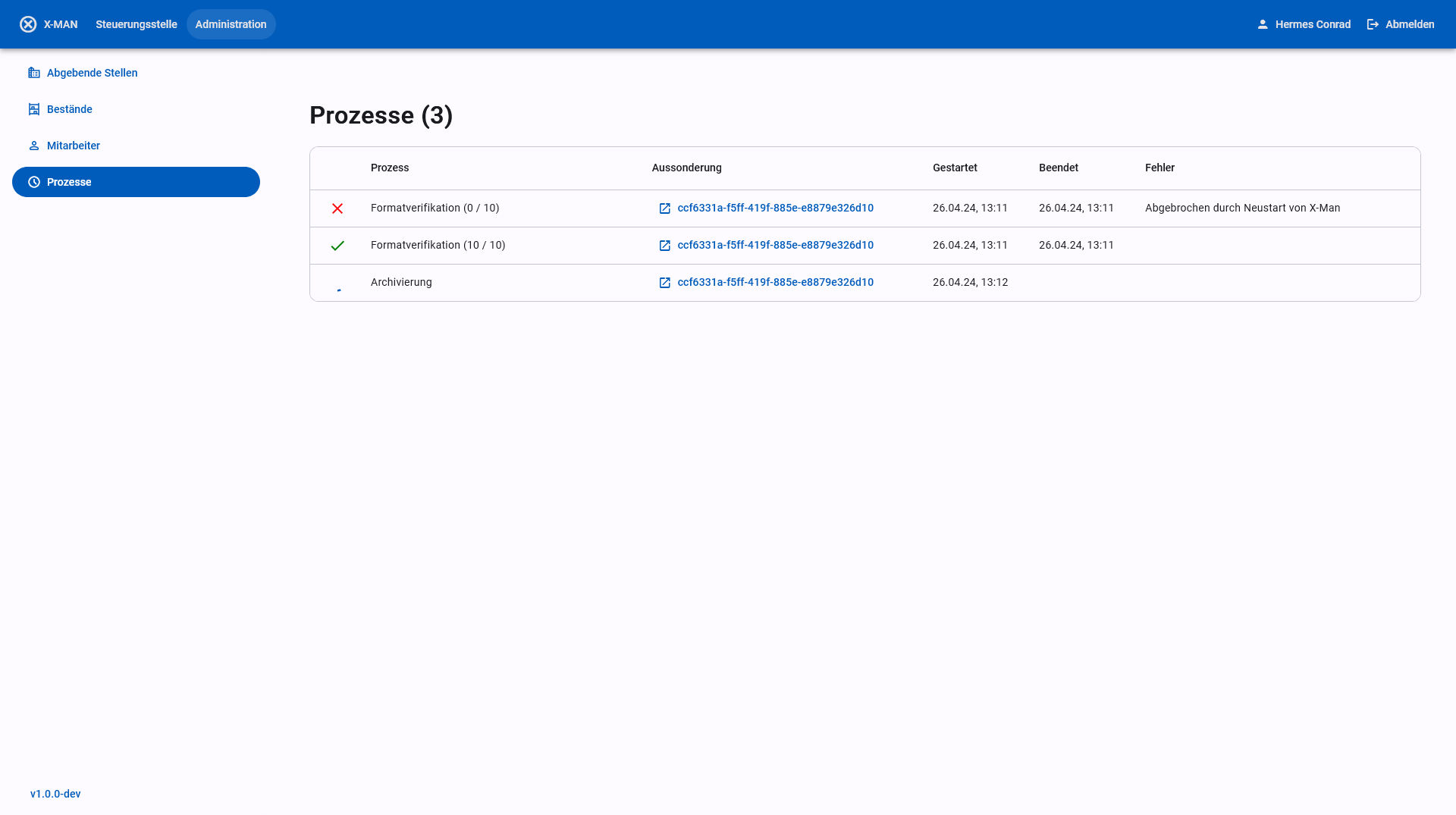Image resolution: width=1456 pixels, height=815 pixels.
Task: Click Beendet time of failed Formatverifikation row
Action: coord(1077,208)
